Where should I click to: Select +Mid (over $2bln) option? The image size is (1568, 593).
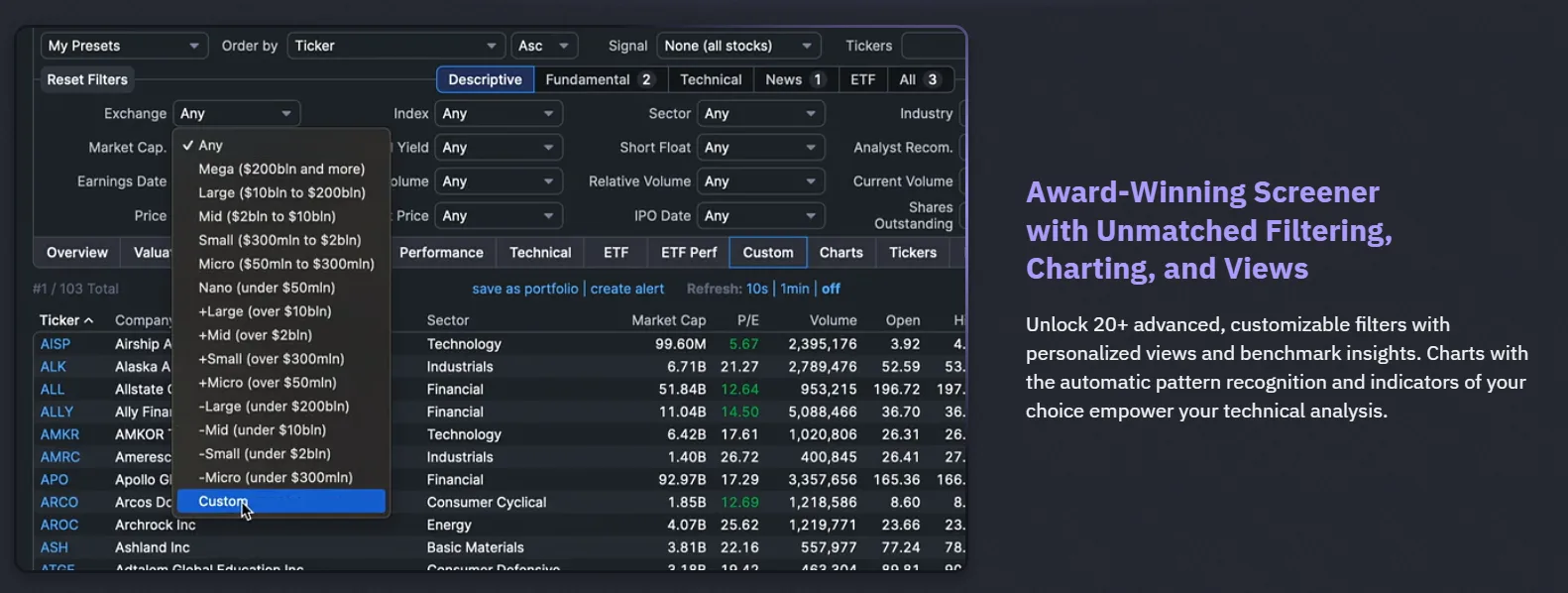tap(281, 335)
